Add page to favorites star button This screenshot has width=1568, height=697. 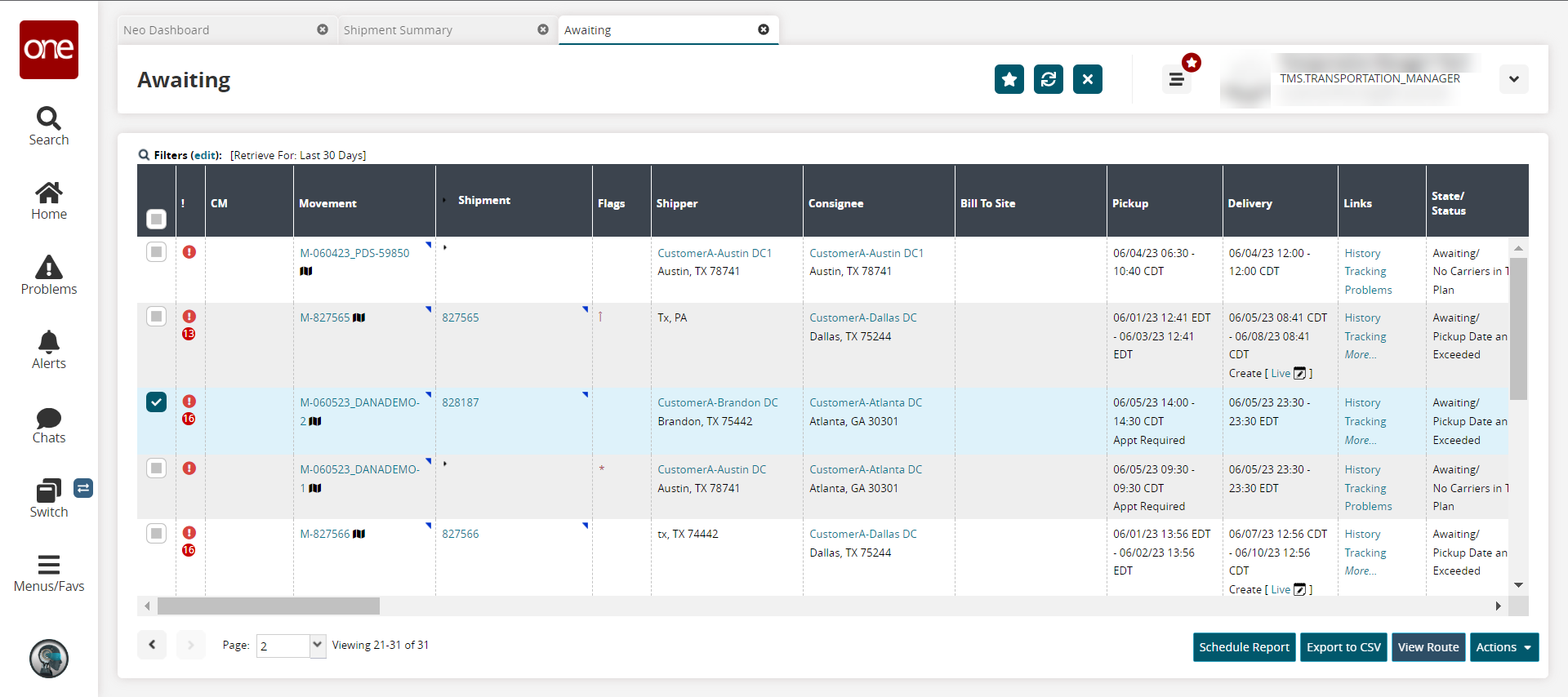(x=1009, y=79)
